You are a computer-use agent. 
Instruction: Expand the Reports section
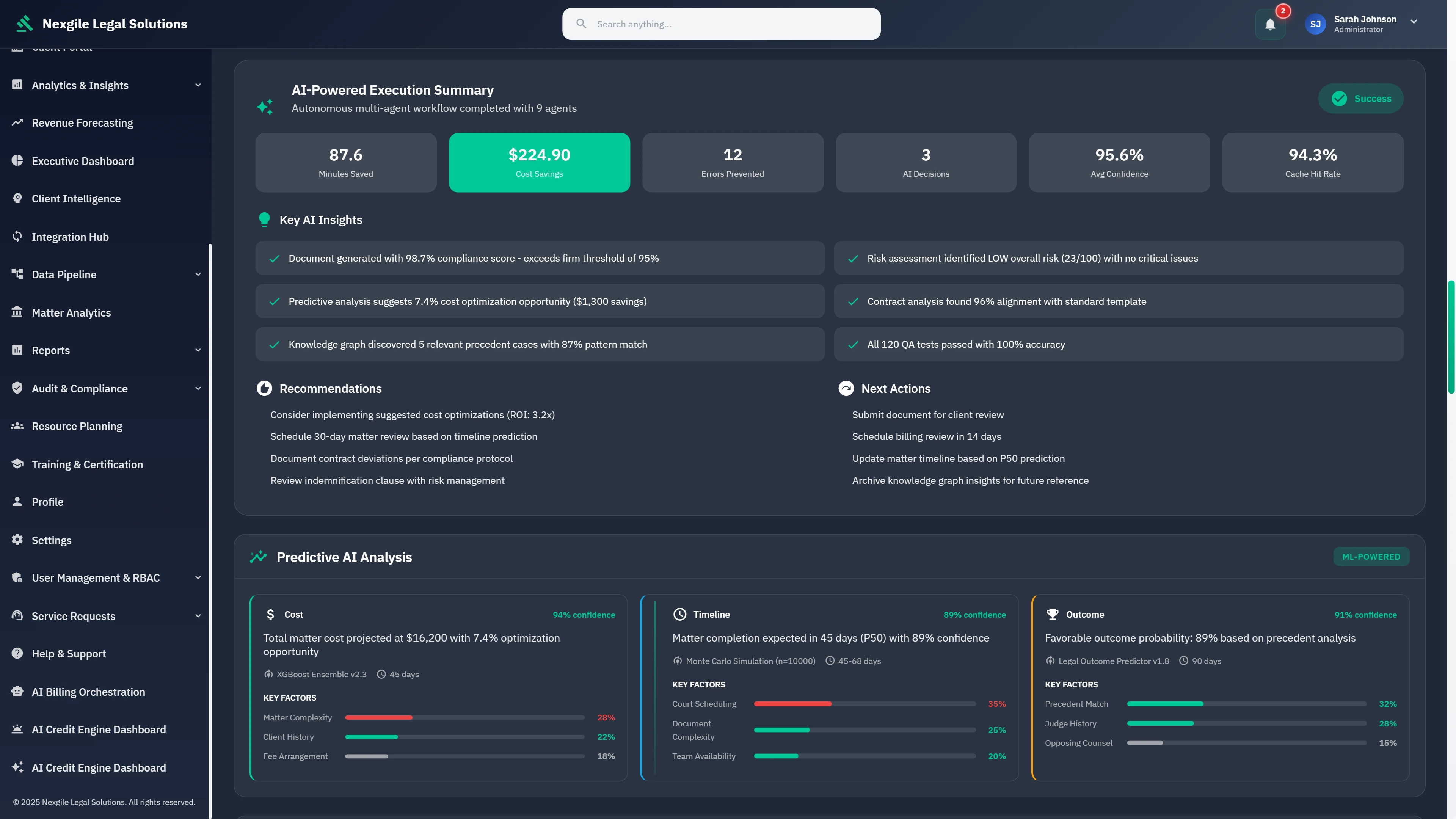pyautogui.click(x=197, y=350)
